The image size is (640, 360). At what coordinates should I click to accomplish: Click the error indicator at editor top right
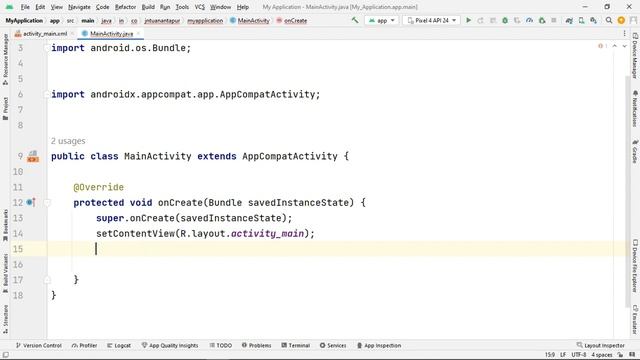pos(601,46)
